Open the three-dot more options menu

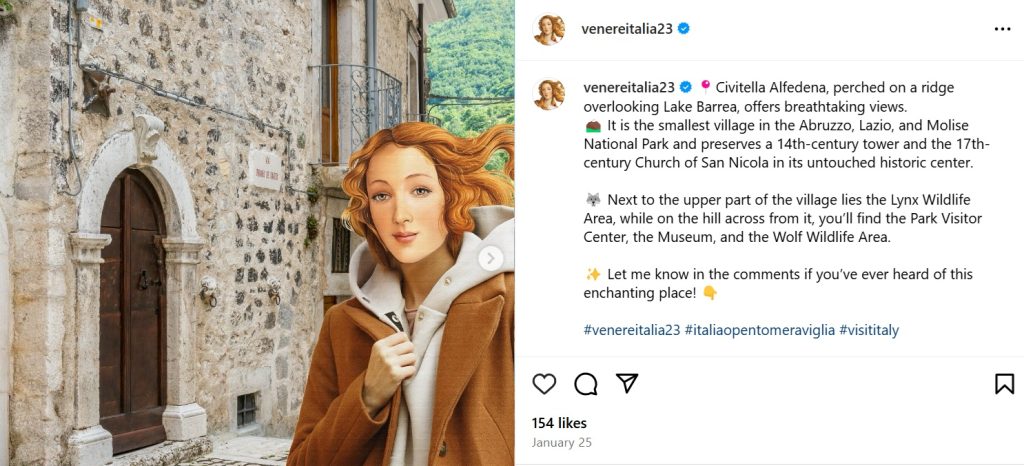(x=1002, y=29)
